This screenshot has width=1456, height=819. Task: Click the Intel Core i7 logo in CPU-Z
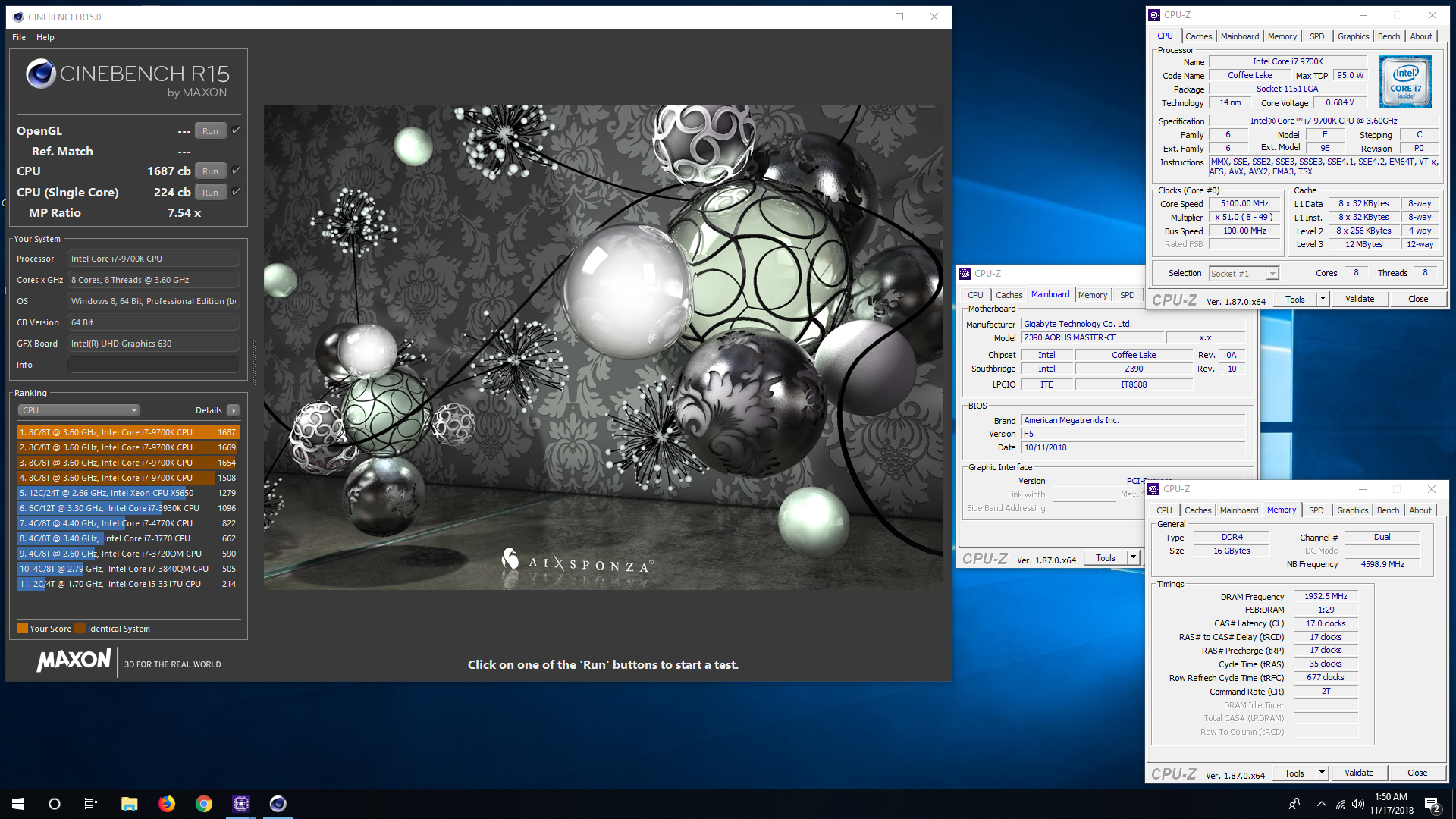tap(1405, 82)
